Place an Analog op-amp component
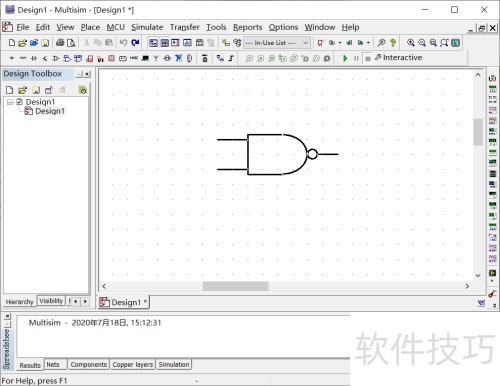This screenshot has height=386, width=500. 56,58
